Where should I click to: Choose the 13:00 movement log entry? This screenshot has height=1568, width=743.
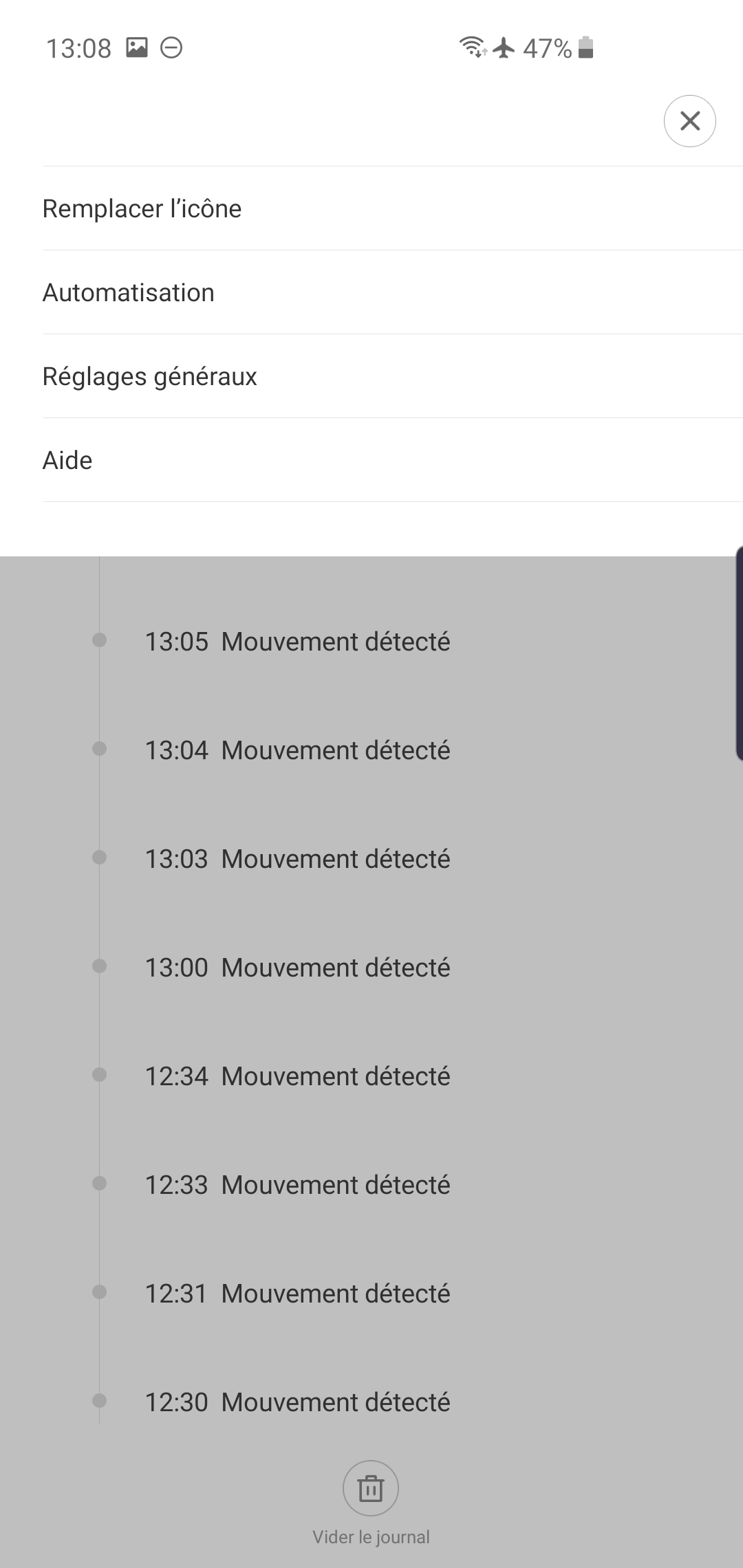click(297, 968)
